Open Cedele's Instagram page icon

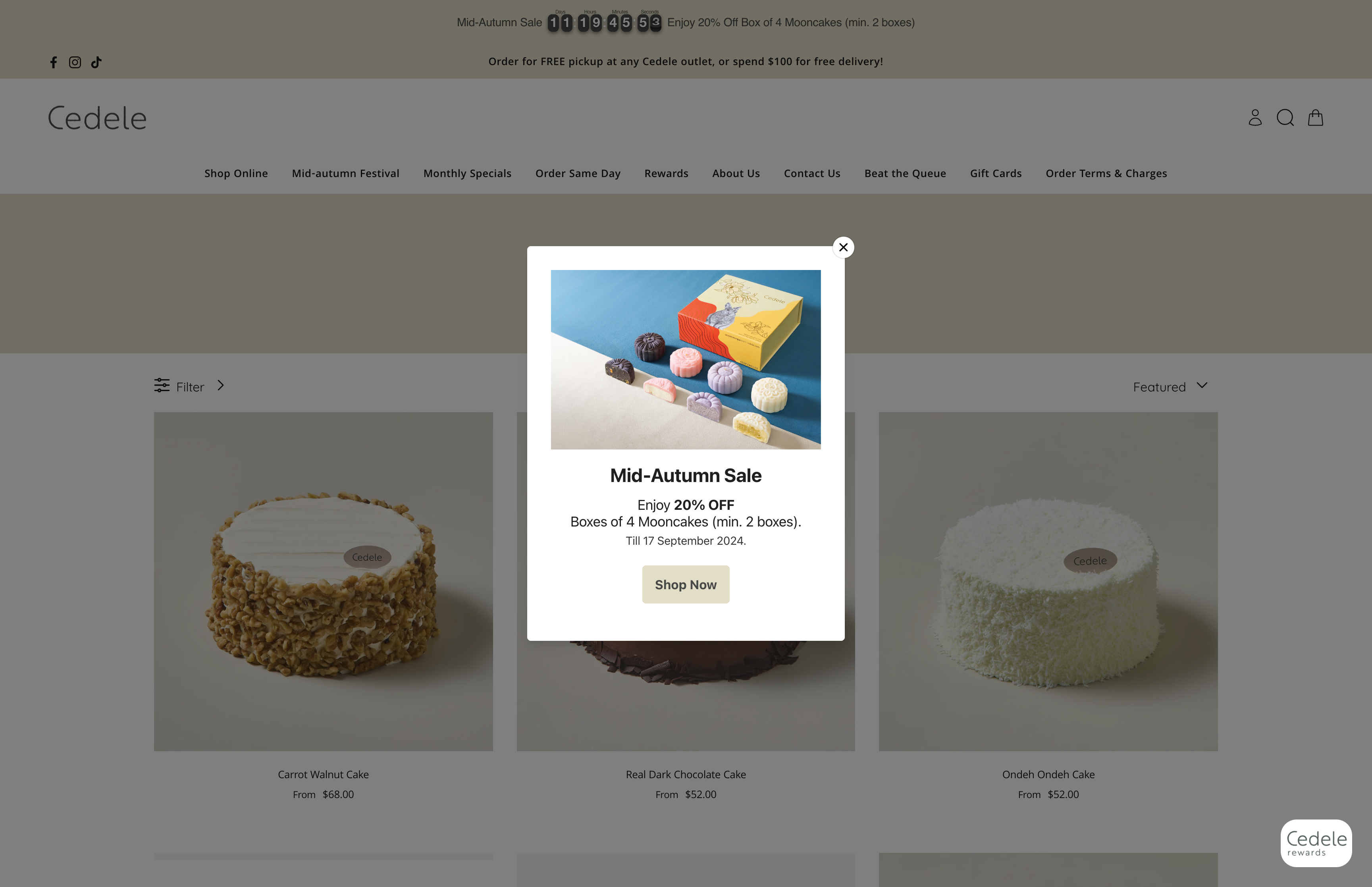tap(75, 62)
